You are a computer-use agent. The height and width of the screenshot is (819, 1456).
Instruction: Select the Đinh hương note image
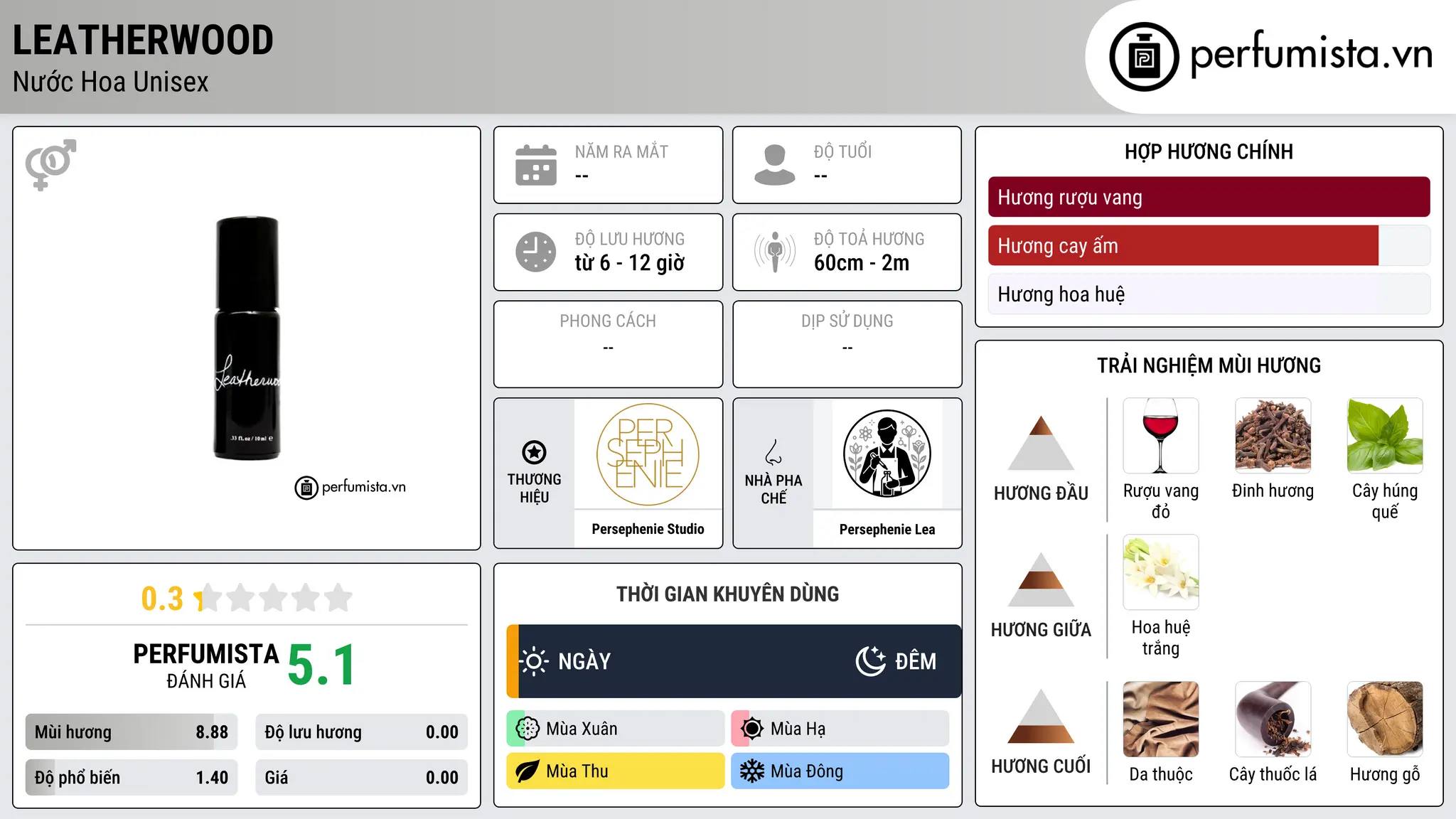pos(1273,436)
